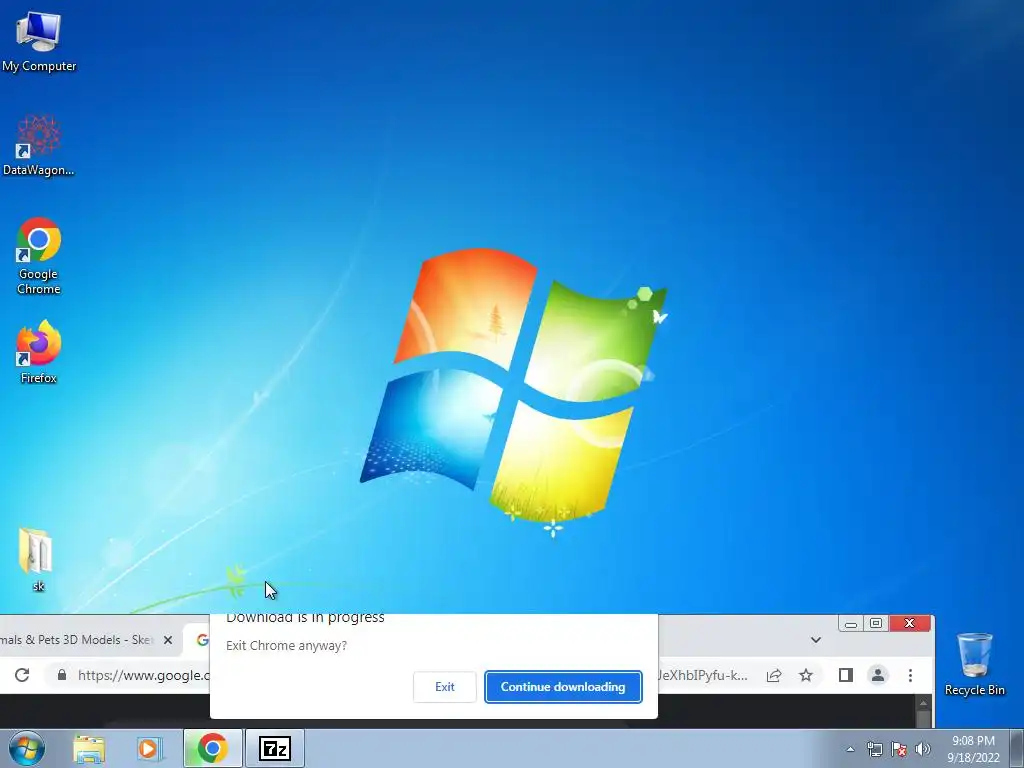Open Google Chrome desktop shortcut
The image size is (1024, 768).
click(x=39, y=256)
